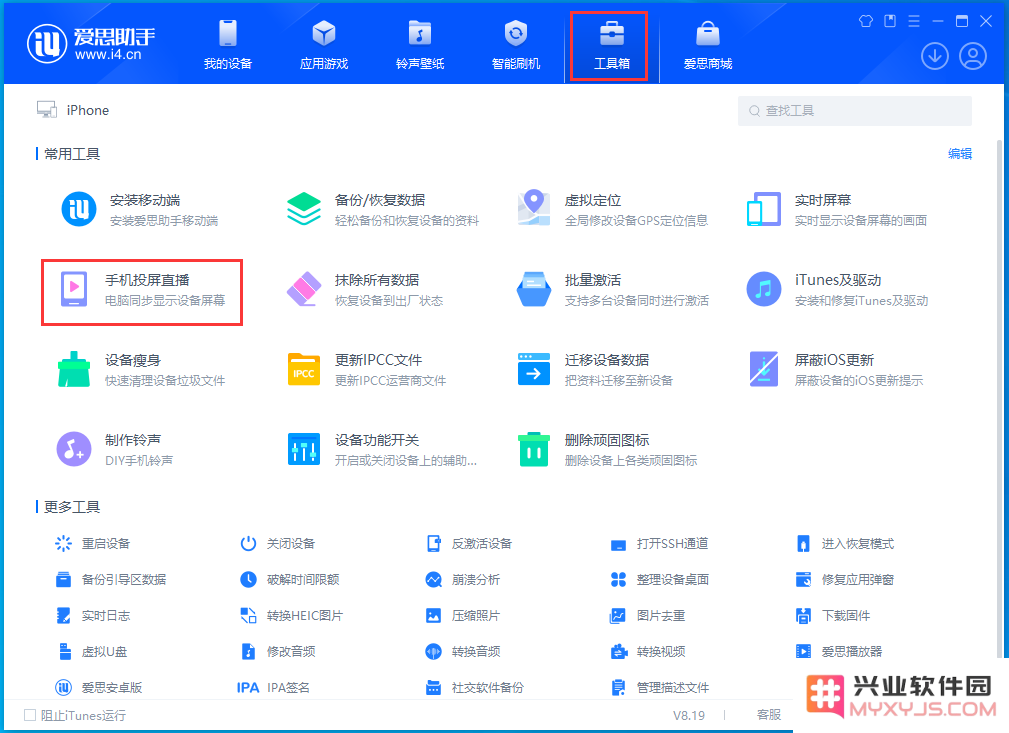This screenshot has height=733, width=1009.
Task: Open iTunes及驱动 tool
Action: 837,290
